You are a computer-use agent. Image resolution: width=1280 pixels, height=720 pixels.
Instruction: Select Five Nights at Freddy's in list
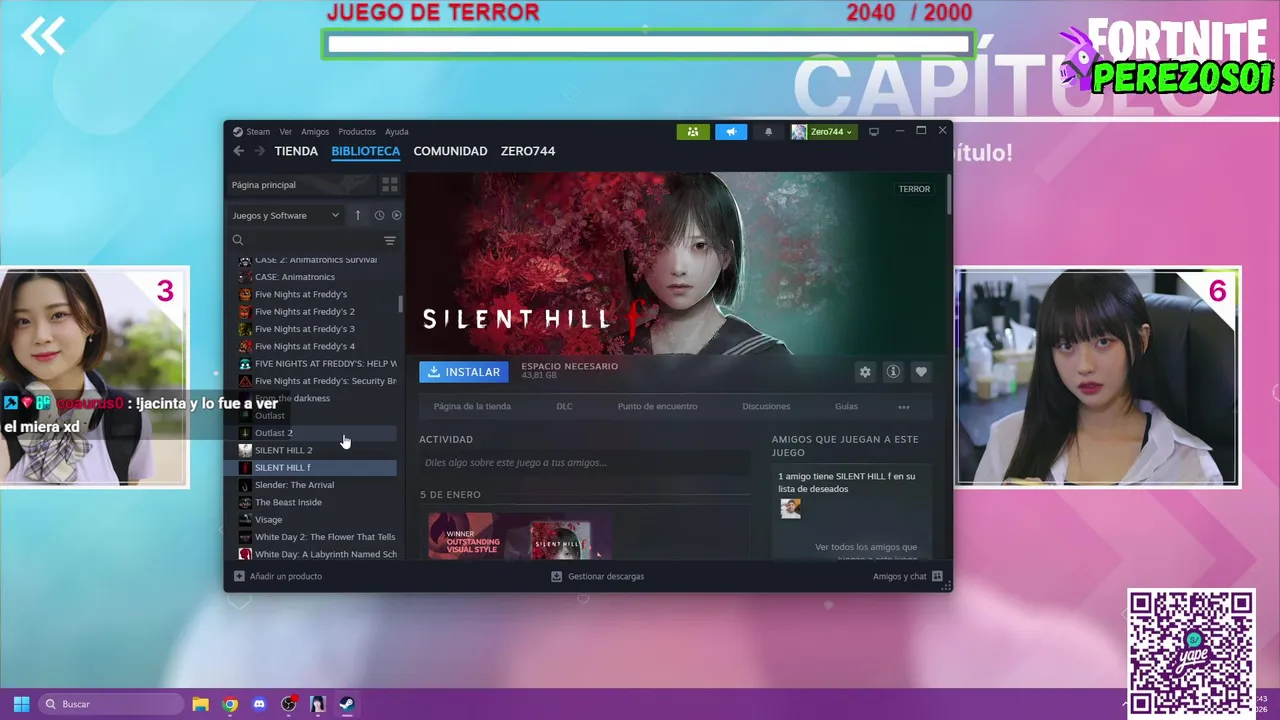point(300,295)
